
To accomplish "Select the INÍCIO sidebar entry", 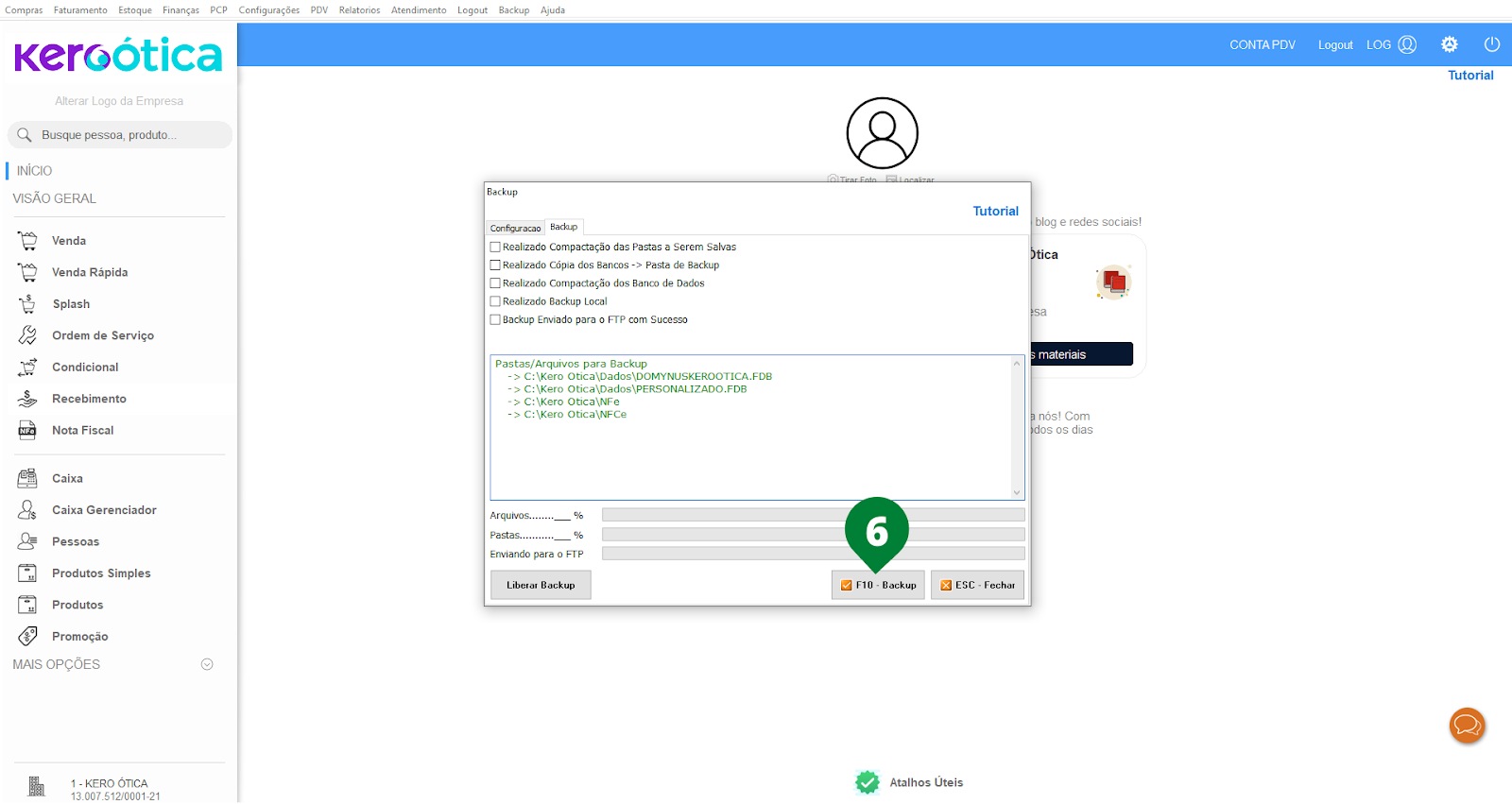I will click(x=34, y=171).
